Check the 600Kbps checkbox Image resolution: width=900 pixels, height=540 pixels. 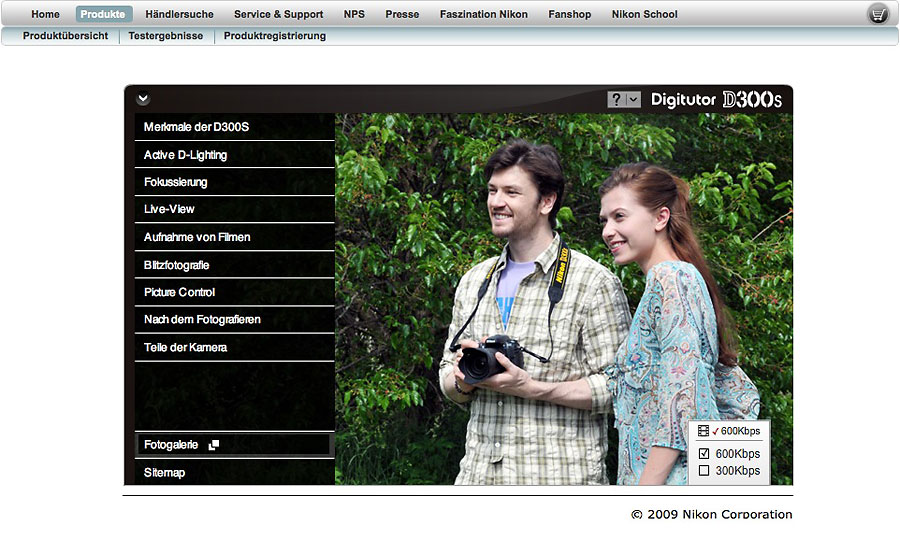point(704,454)
